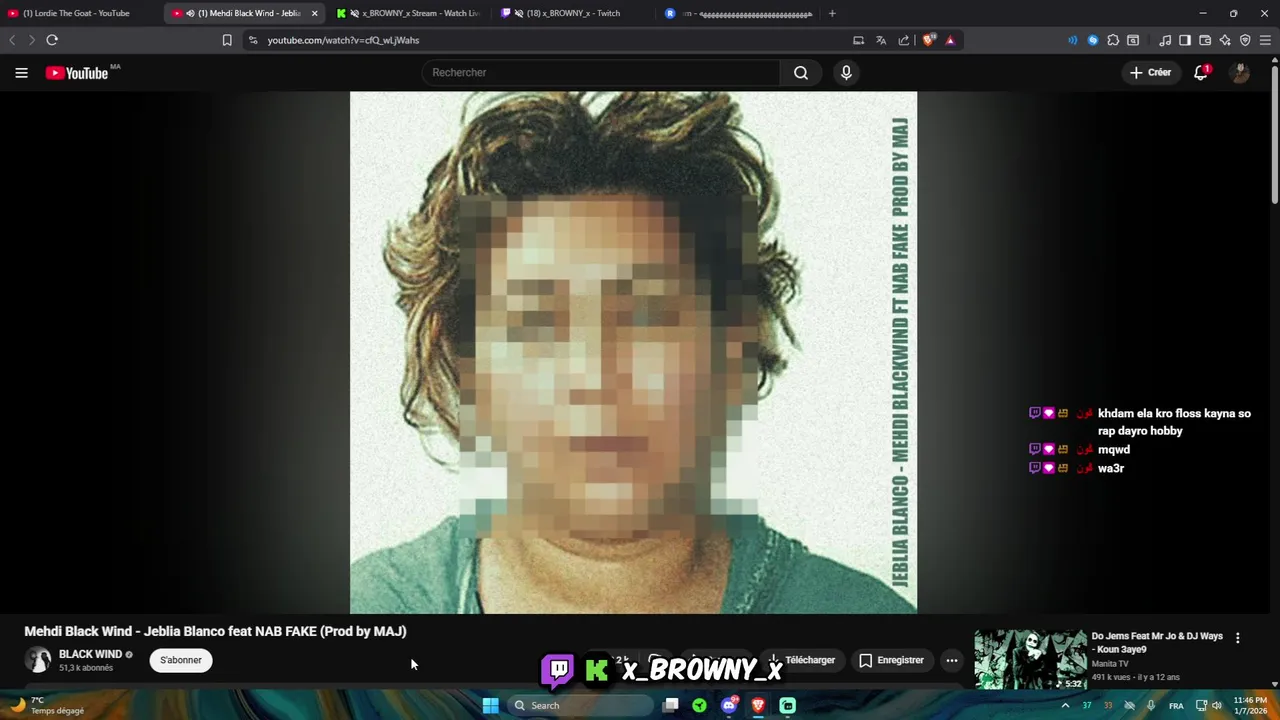The width and height of the screenshot is (1280, 720).
Task: Open the Shazam extension icon
Action: 1093,40
